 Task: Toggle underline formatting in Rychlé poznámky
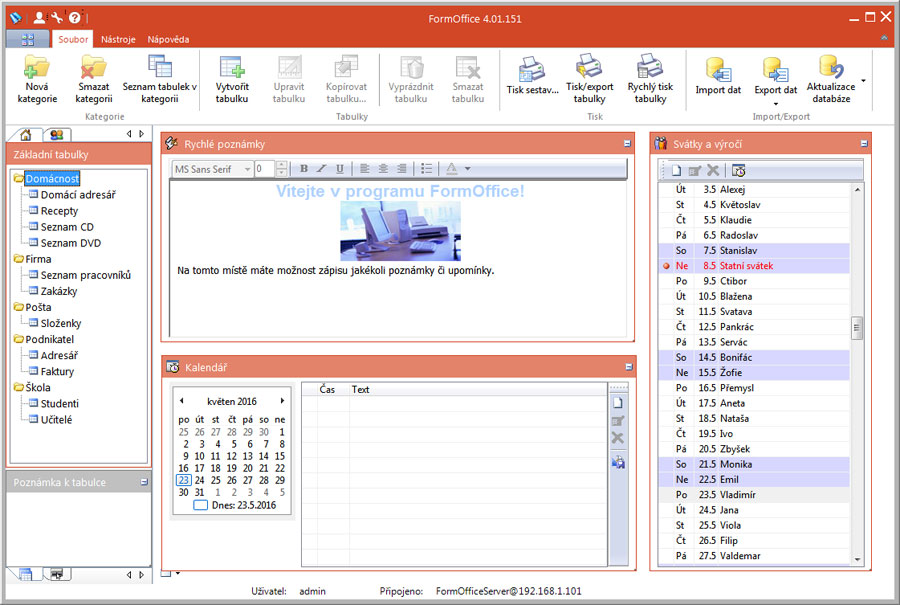[x=340, y=169]
